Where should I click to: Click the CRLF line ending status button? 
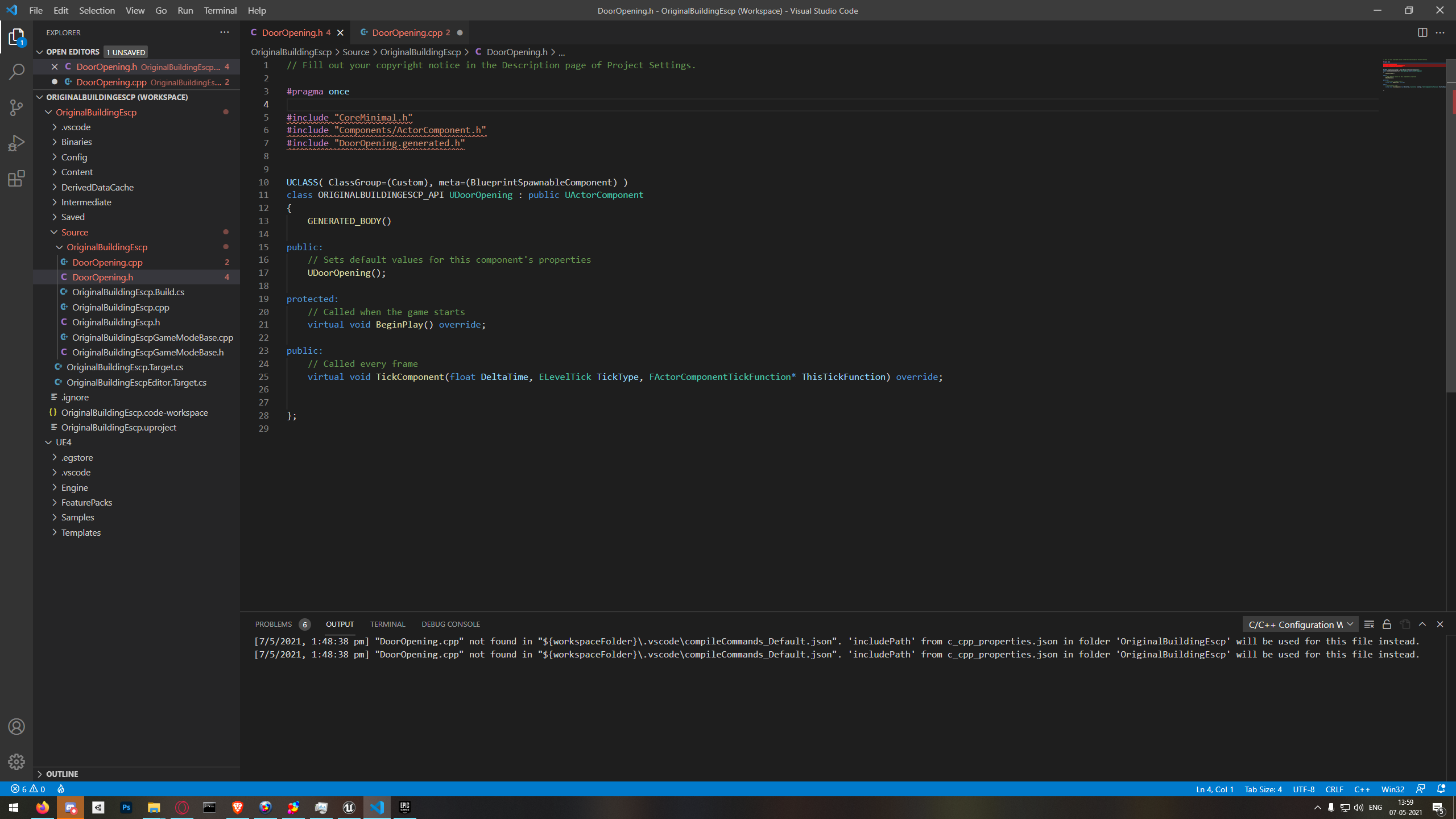(1334, 789)
